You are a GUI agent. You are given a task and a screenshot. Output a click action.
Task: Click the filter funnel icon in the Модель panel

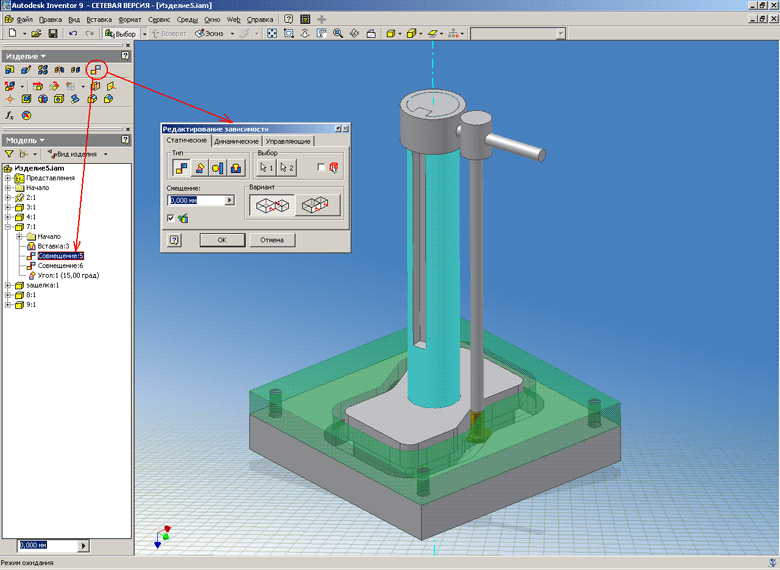point(9,154)
